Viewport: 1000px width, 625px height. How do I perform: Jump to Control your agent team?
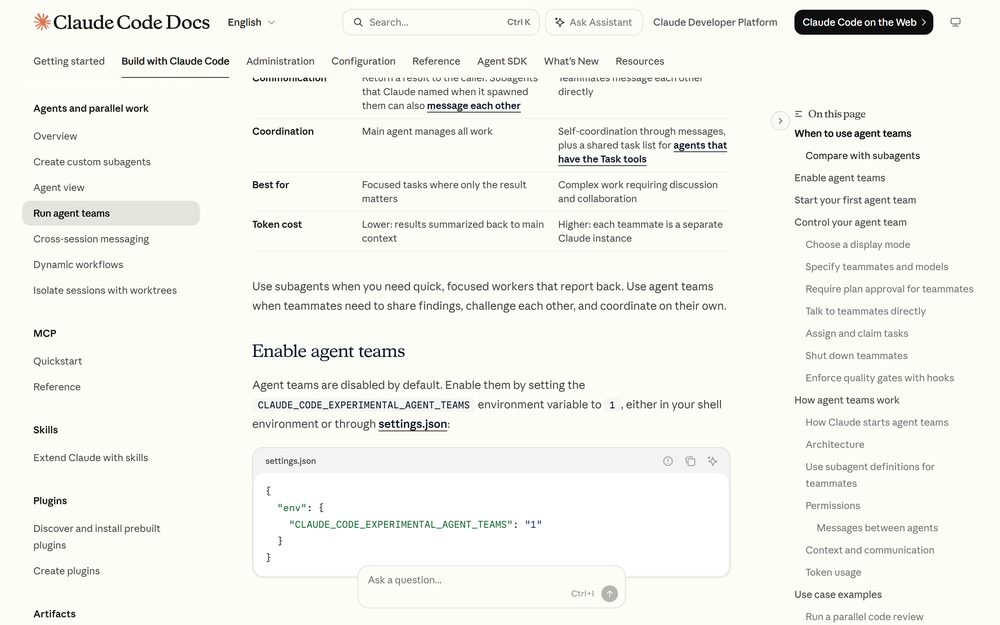pos(850,223)
